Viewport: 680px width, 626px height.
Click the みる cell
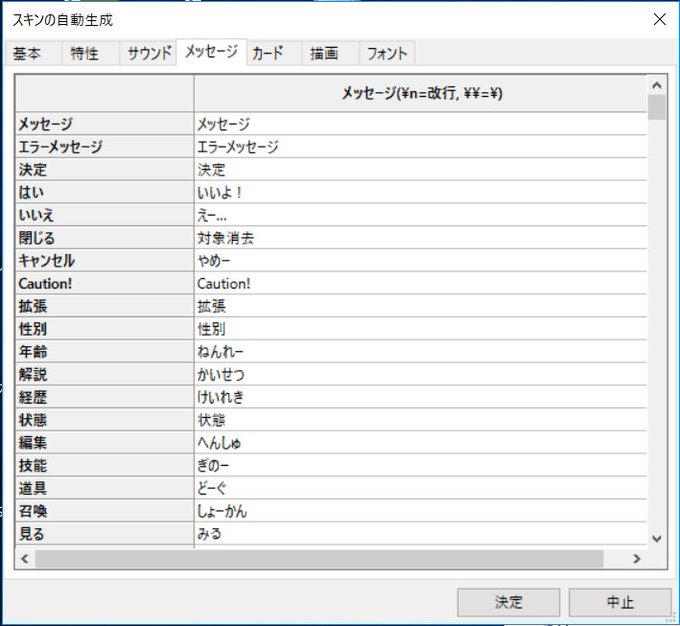pyautogui.click(x=420, y=534)
